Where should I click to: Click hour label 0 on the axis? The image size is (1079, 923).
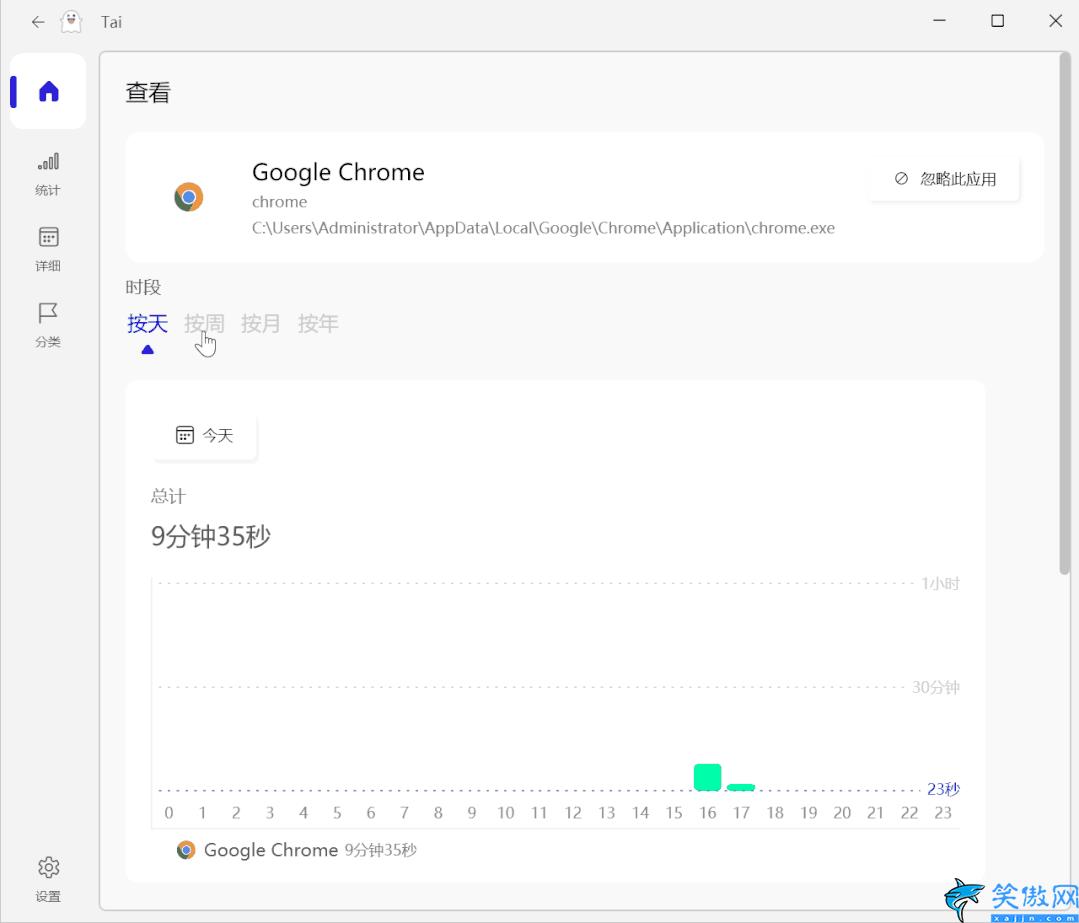(x=169, y=813)
